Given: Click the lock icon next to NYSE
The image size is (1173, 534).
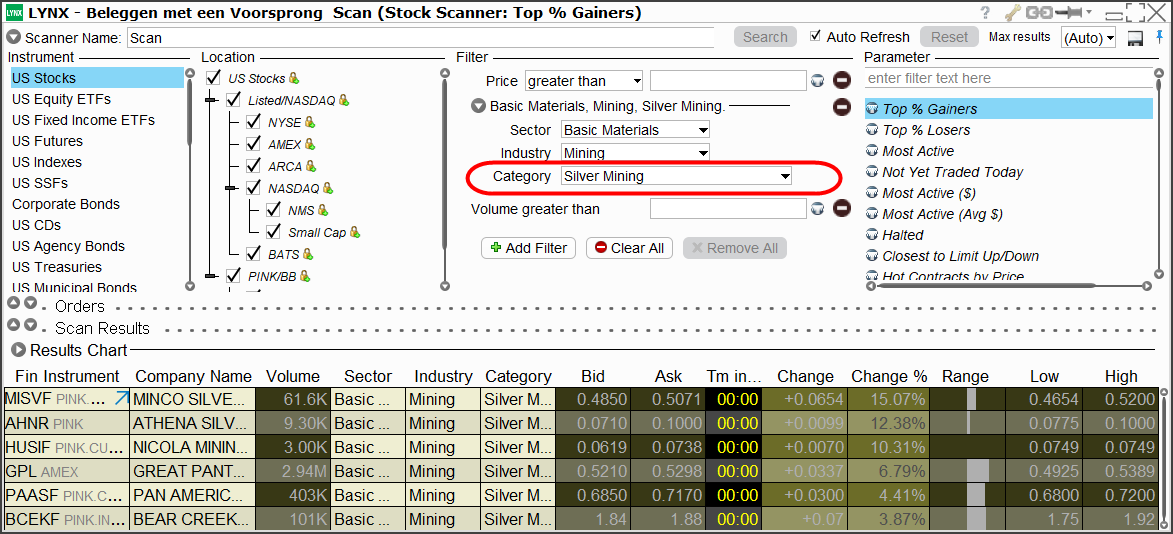Looking at the screenshot, I should pyautogui.click(x=310, y=122).
